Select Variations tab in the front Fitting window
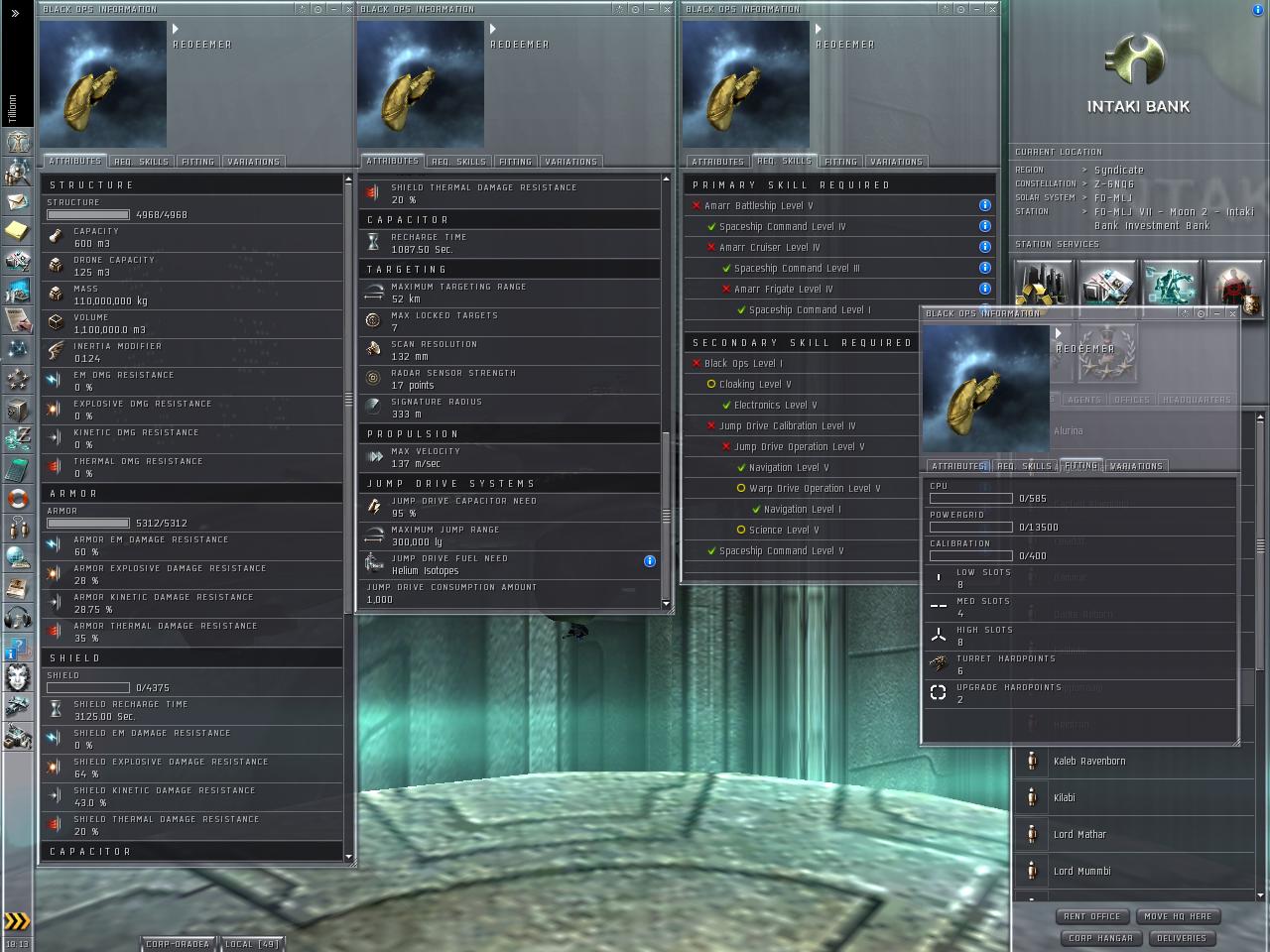Image resolution: width=1270 pixels, height=952 pixels. click(x=1136, y=466)
